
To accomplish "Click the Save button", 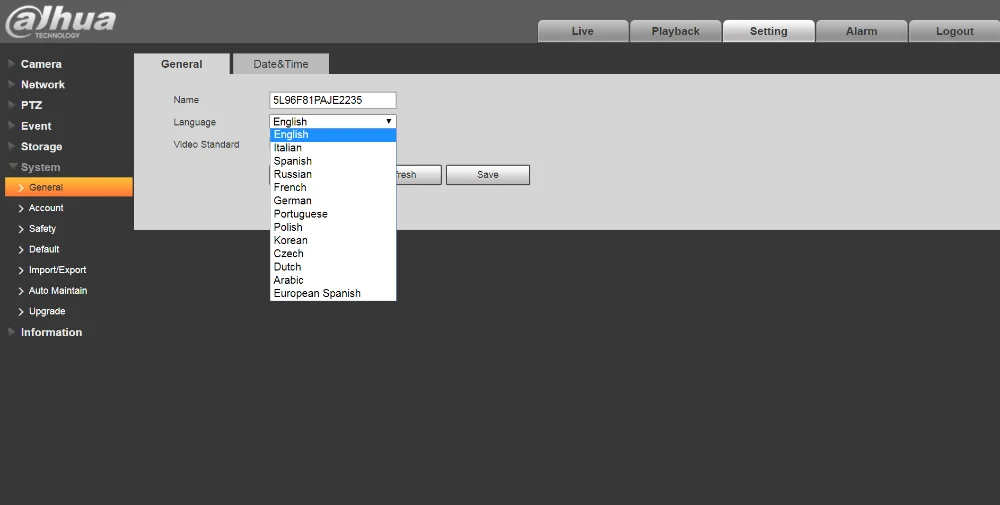I will 488,175.
